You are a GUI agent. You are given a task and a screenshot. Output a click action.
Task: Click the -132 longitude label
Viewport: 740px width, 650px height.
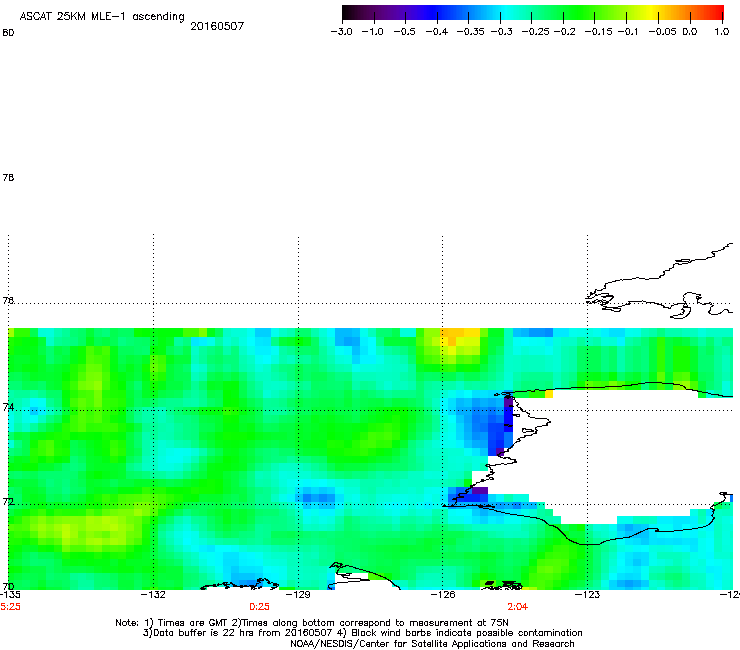click(x=154, y=594)
